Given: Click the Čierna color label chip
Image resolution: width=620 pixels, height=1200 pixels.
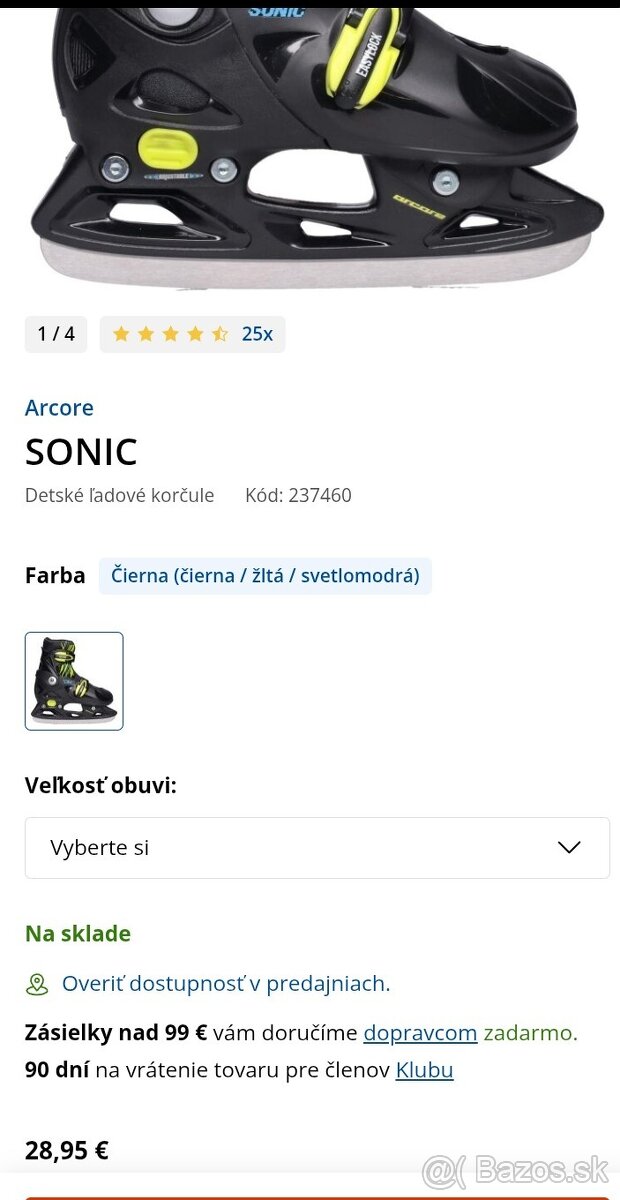Looking at the screenshot, I should [265, 576].
